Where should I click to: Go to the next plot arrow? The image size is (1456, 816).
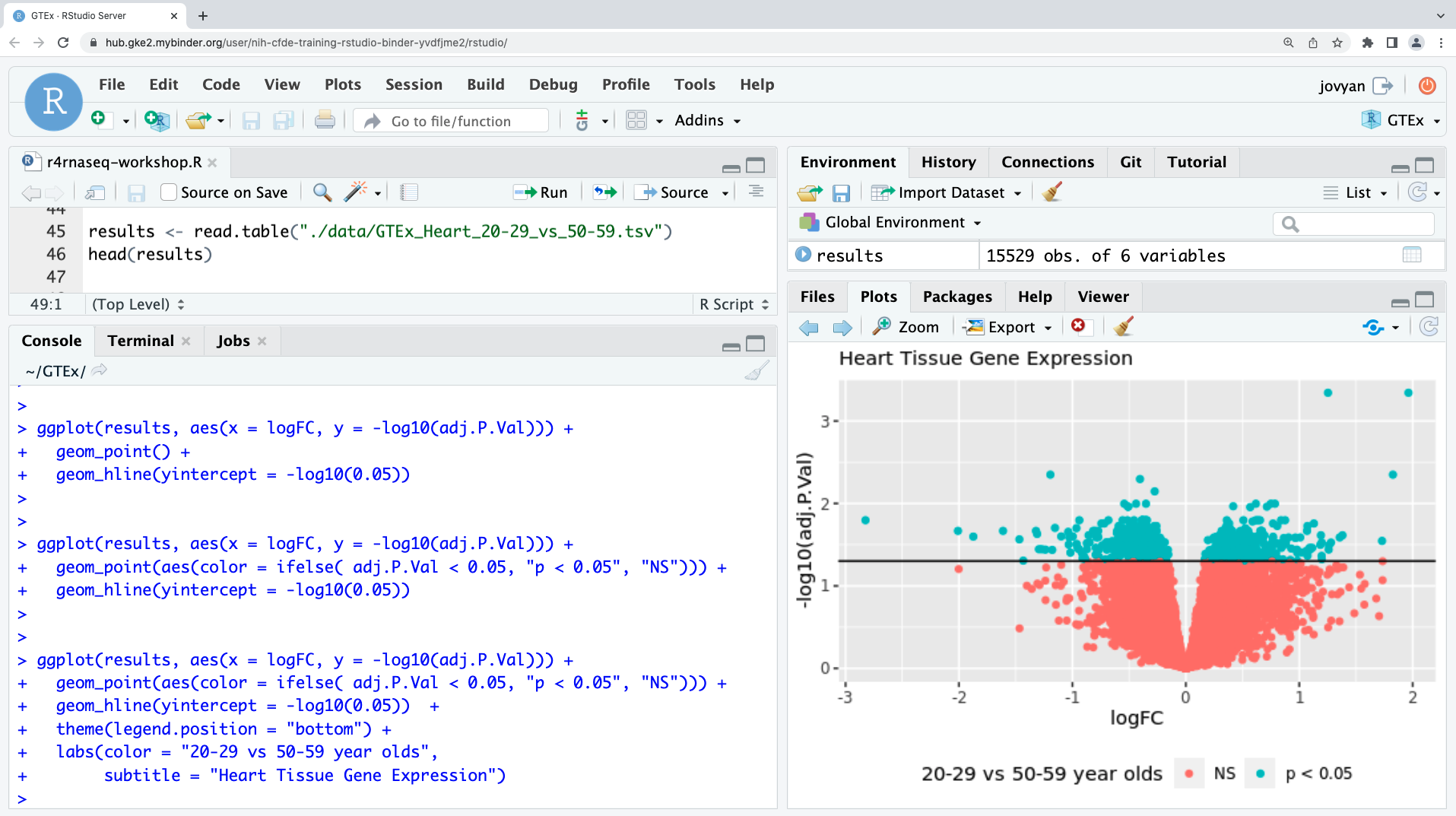pos(842,328)
